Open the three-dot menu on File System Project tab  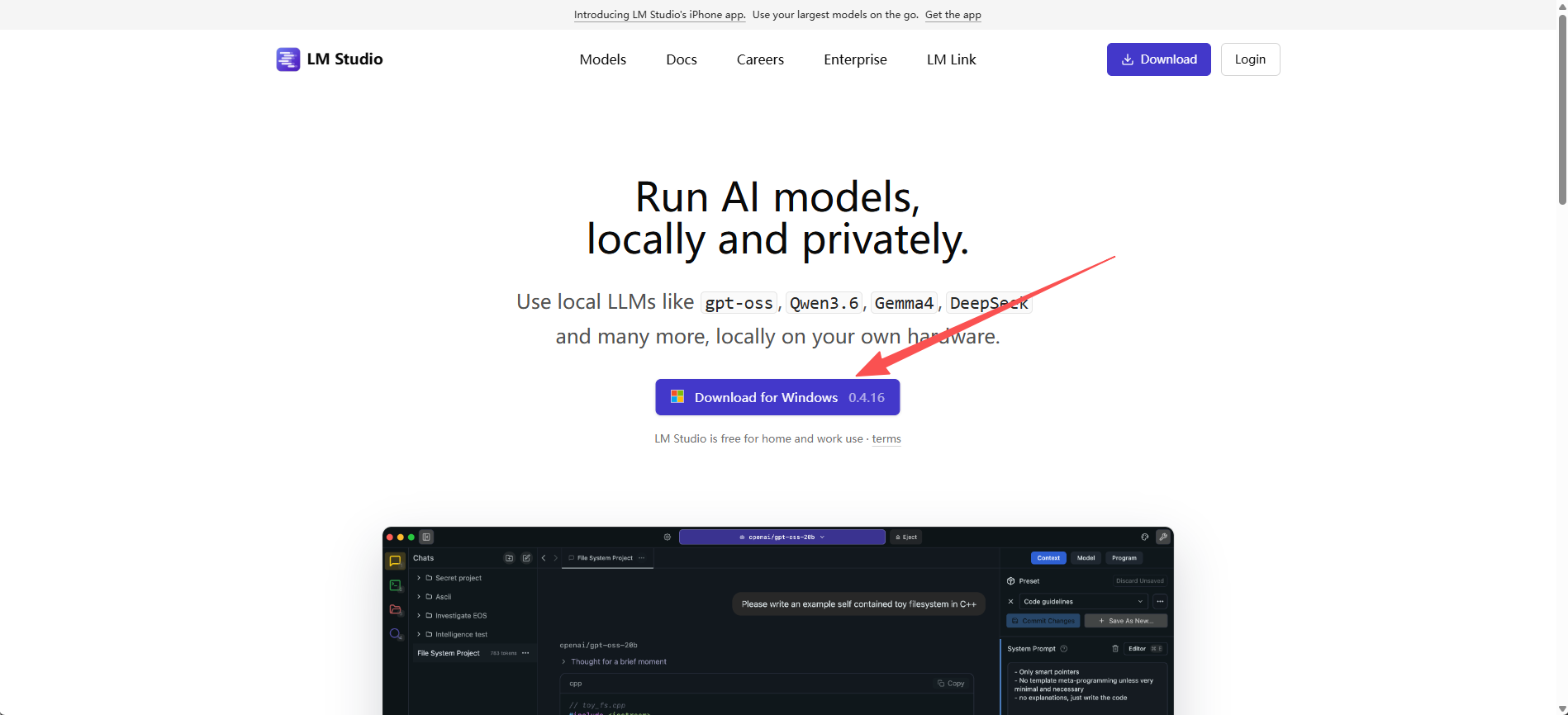point(642,558)
